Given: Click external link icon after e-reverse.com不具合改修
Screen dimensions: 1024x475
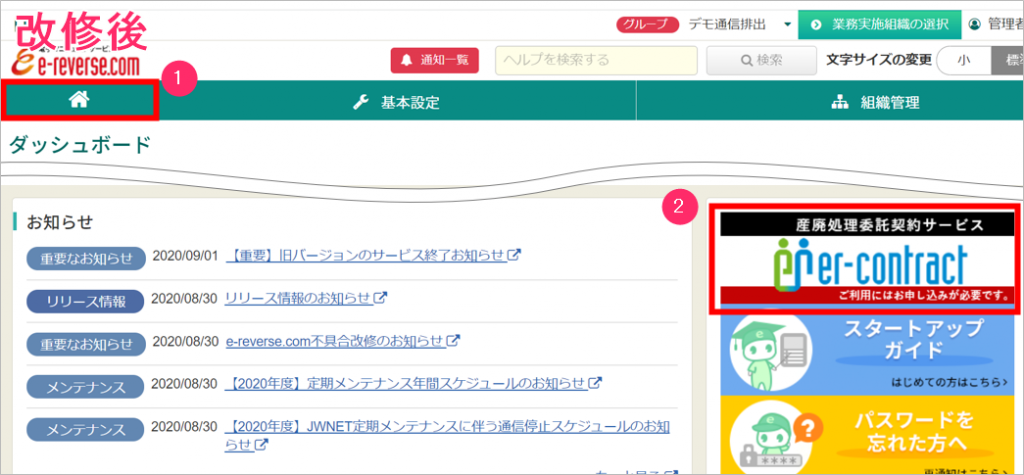Looking at the screenshot, I should [x=453, y=341].
